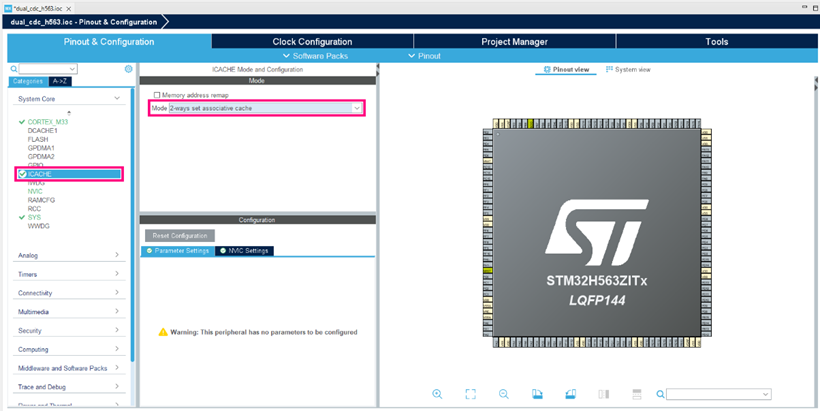Select SYS in System Core
This screenshot has width=820, height=411.
tap(35, 218)
